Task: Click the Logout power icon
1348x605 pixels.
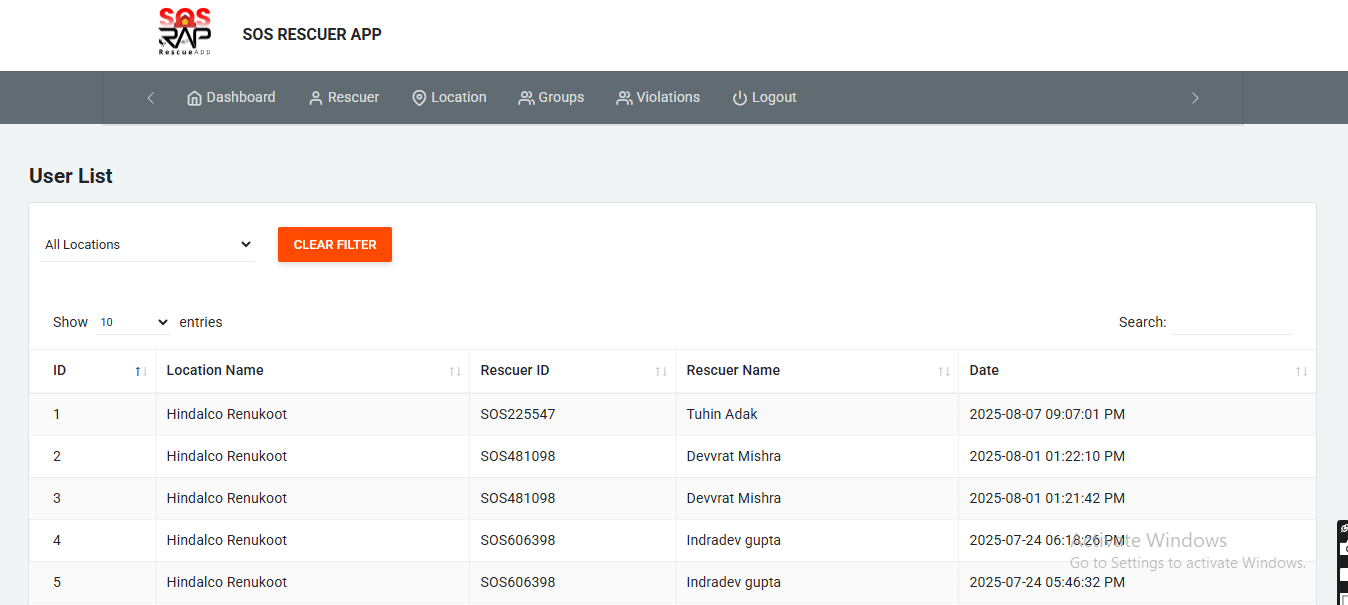Action: (x=740, y=98)
